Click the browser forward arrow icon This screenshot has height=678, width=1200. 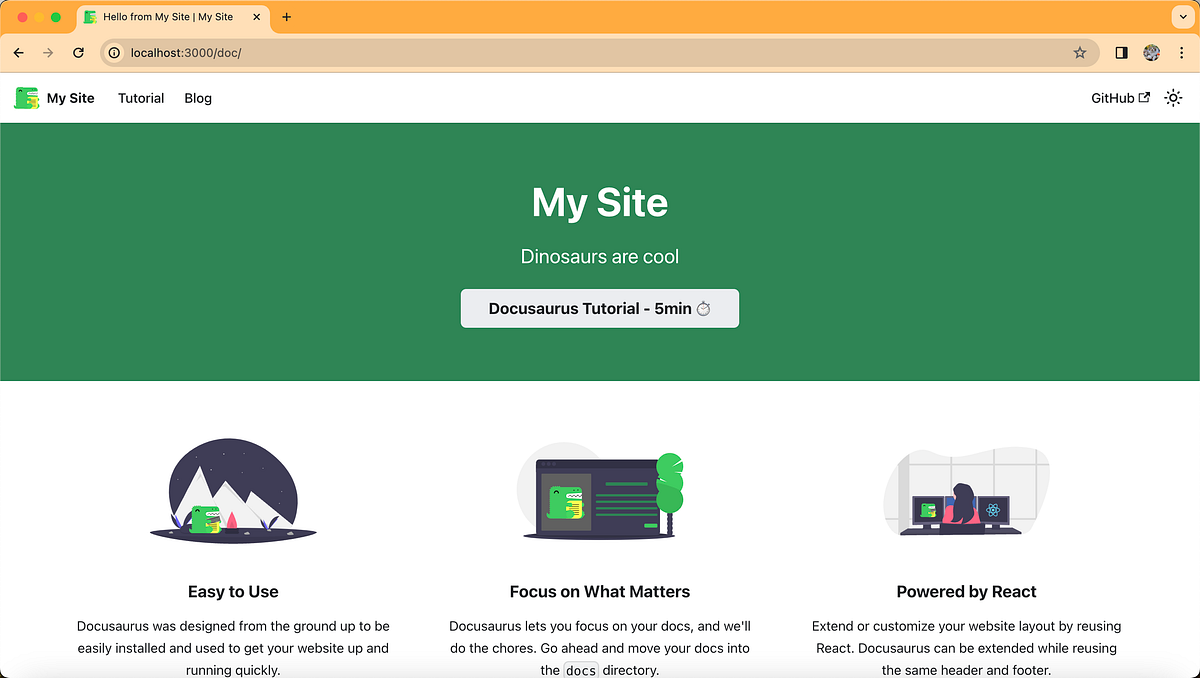pos(48,52)
